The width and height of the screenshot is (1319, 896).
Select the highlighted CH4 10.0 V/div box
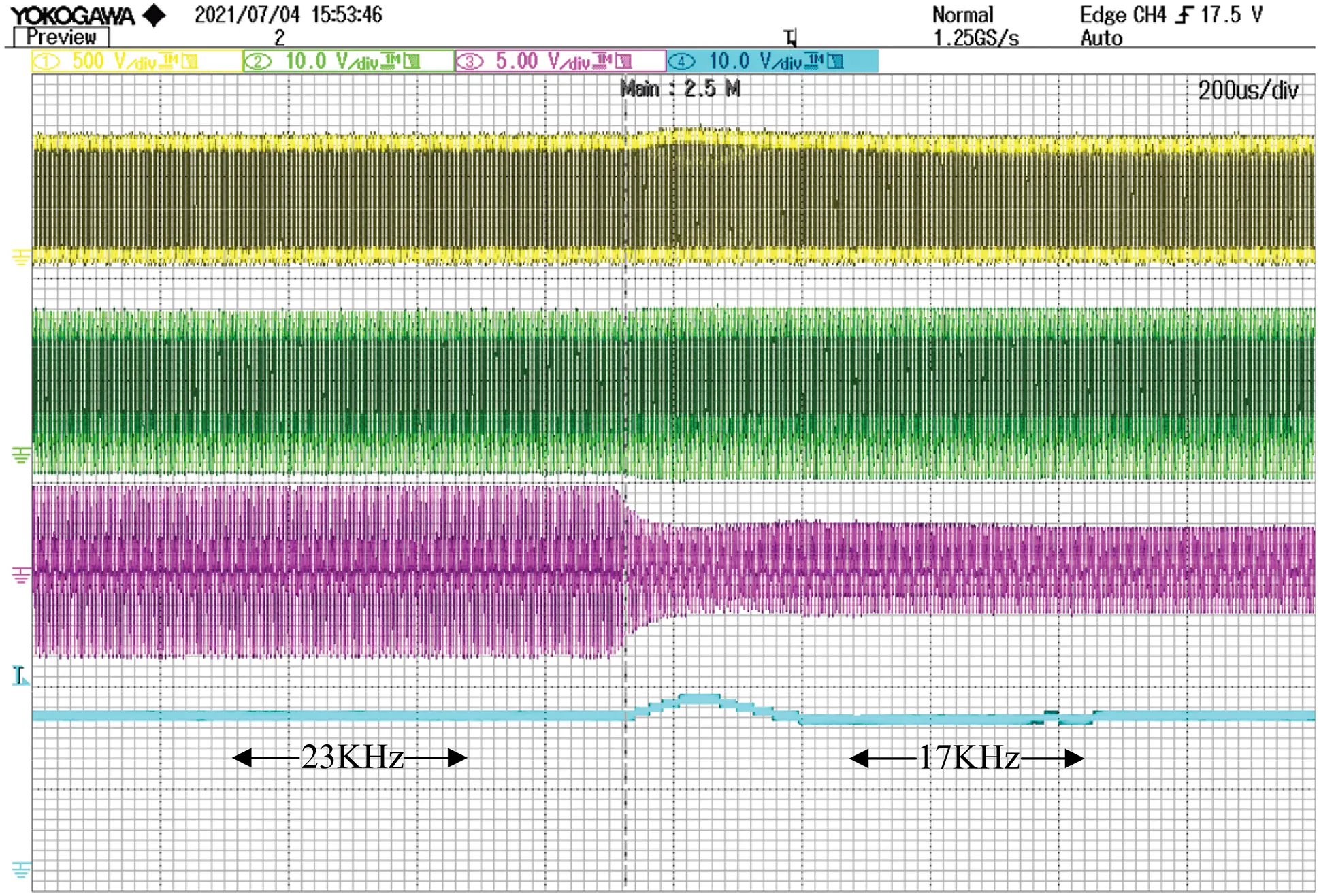click(x=772, y=61)
